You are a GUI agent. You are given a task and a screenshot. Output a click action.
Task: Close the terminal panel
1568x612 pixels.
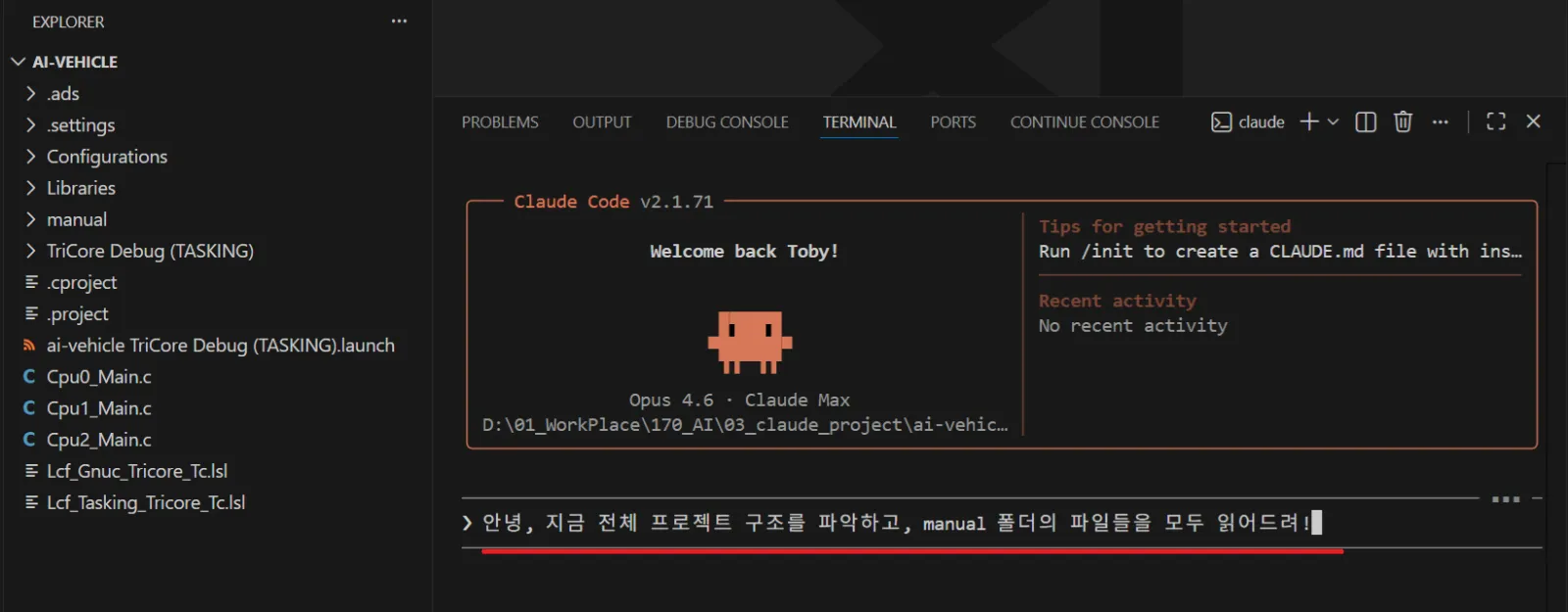(1534, 121)
